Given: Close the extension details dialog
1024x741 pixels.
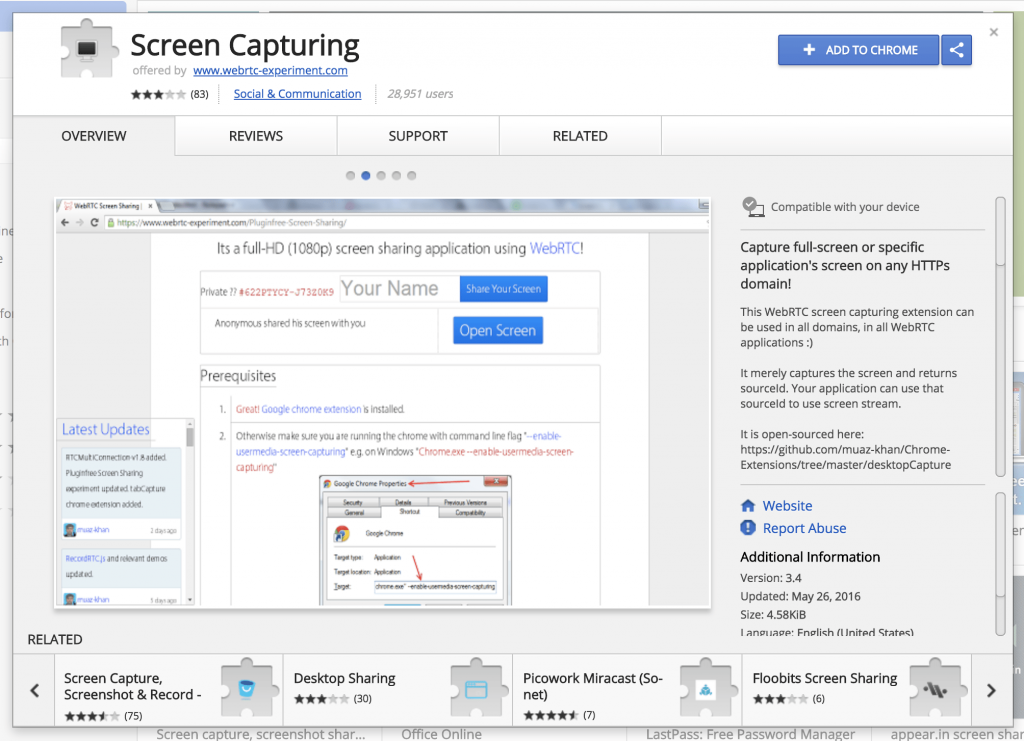Looking at the screenshot, I should (993, 32).
